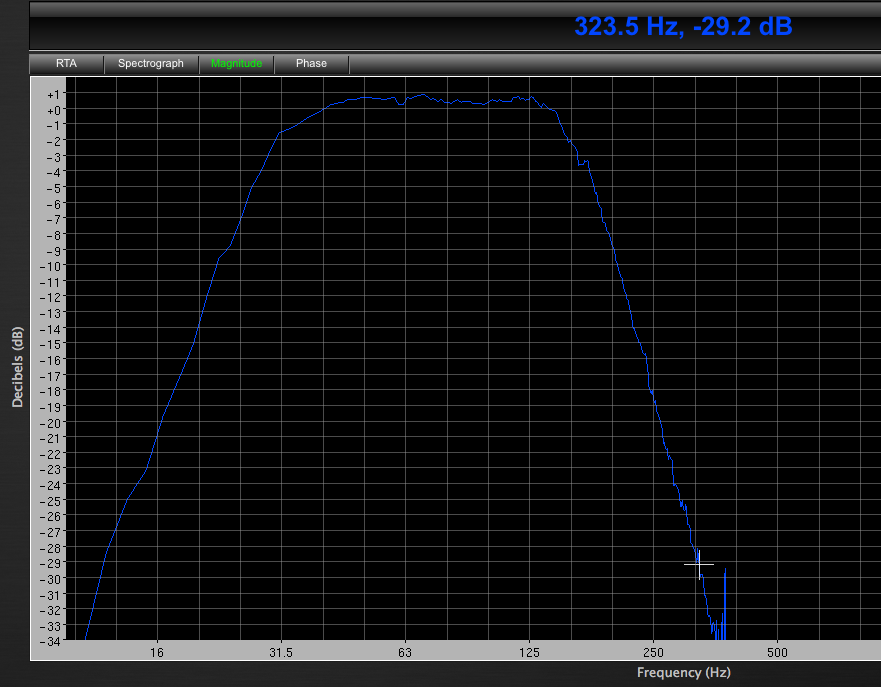Screen dimensions: 881x687
Task: Click the -34 decibel axis label
Action: [x=51, y=641]
